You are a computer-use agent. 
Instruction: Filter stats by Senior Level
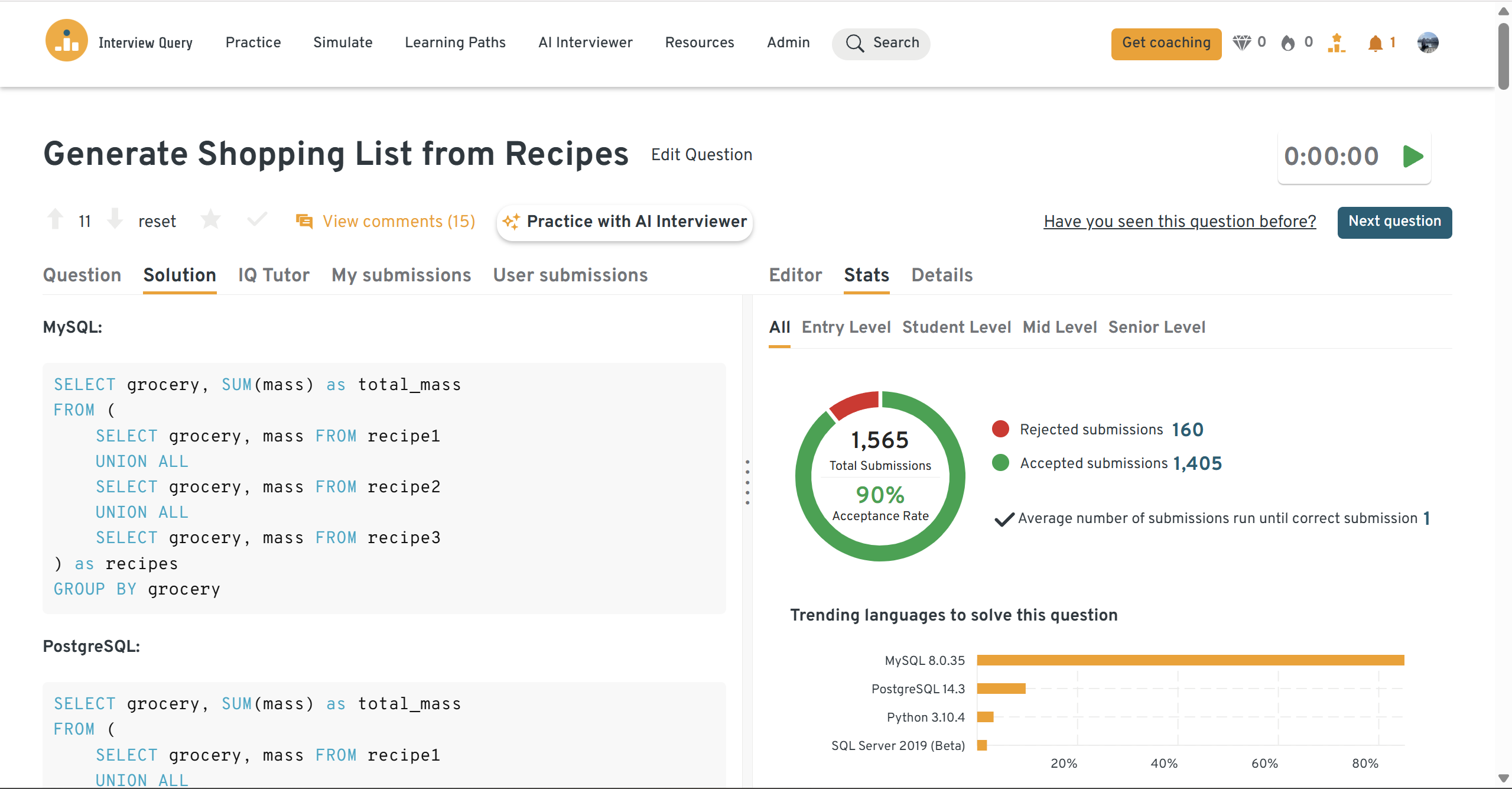coord(1156,327)
